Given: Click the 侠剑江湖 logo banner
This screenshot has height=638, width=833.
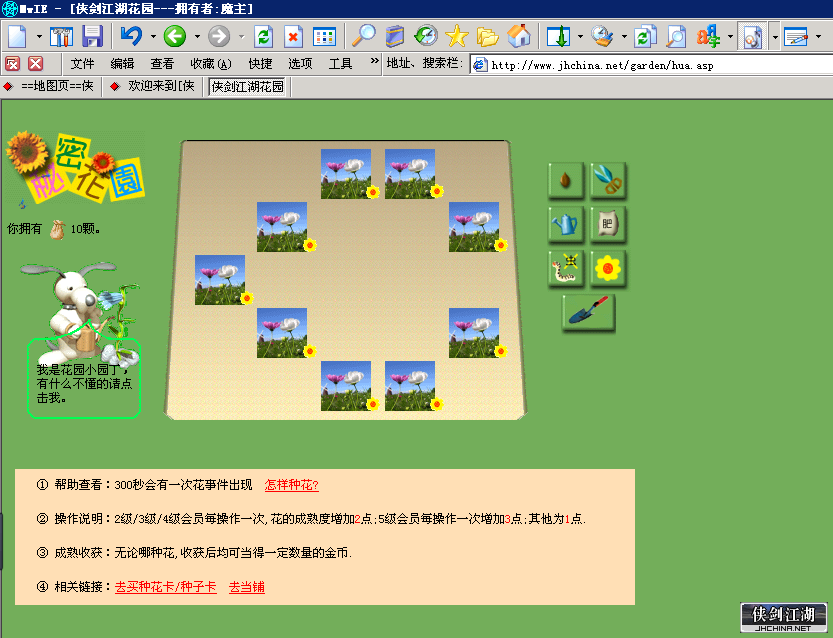Looking at the screenshot, I should pos(784,617).
